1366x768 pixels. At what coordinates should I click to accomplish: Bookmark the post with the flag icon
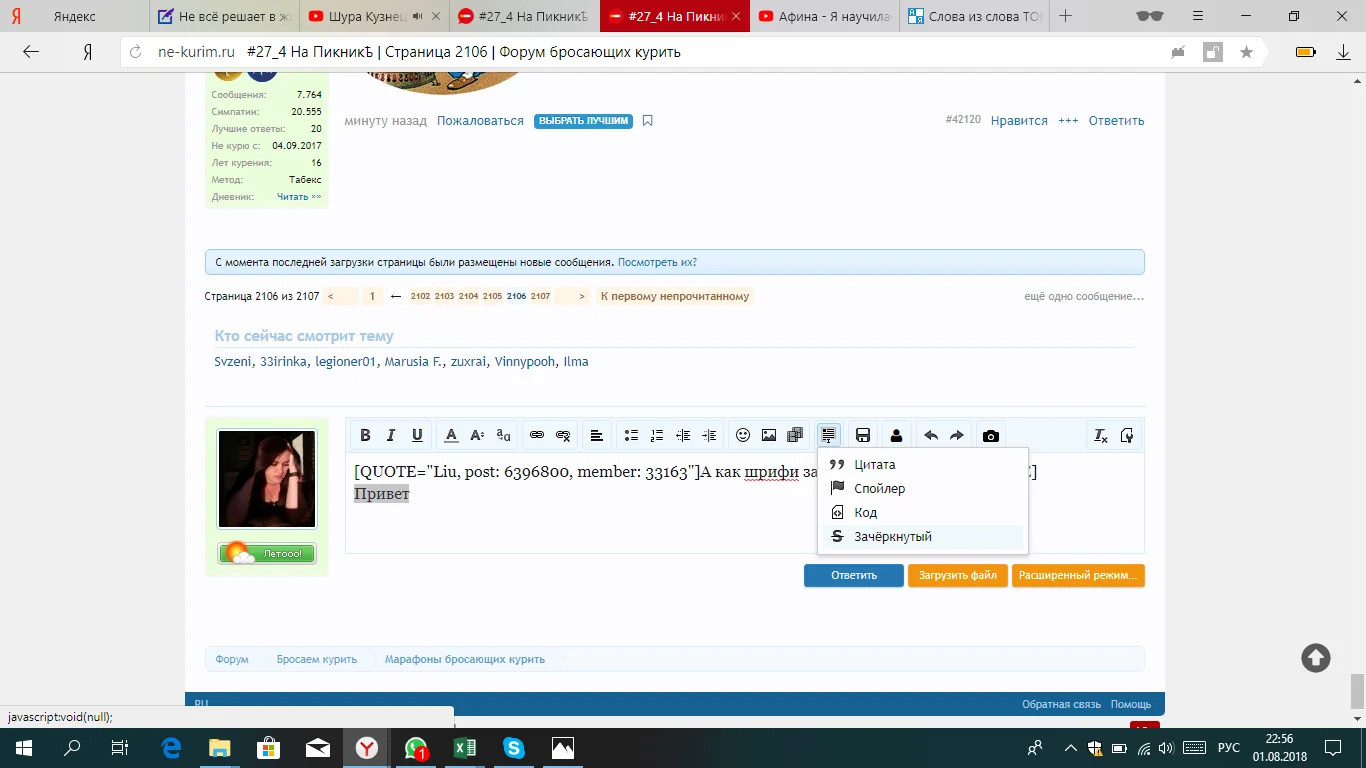click(648, 121)
